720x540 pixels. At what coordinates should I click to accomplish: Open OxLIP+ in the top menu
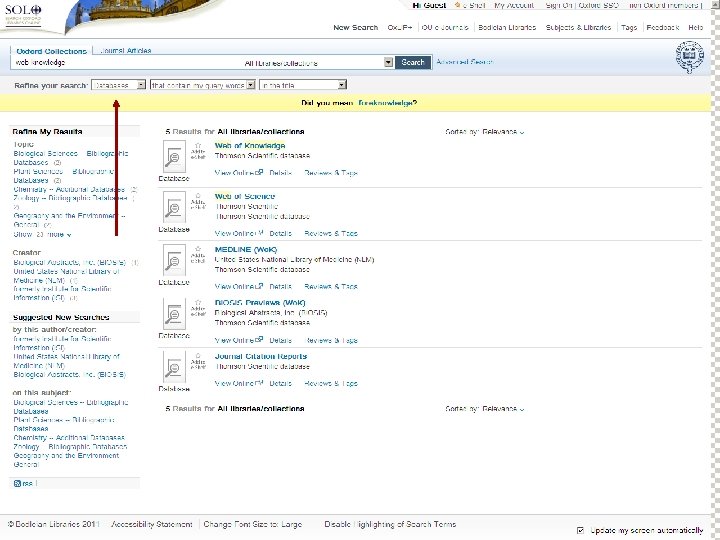399,28
